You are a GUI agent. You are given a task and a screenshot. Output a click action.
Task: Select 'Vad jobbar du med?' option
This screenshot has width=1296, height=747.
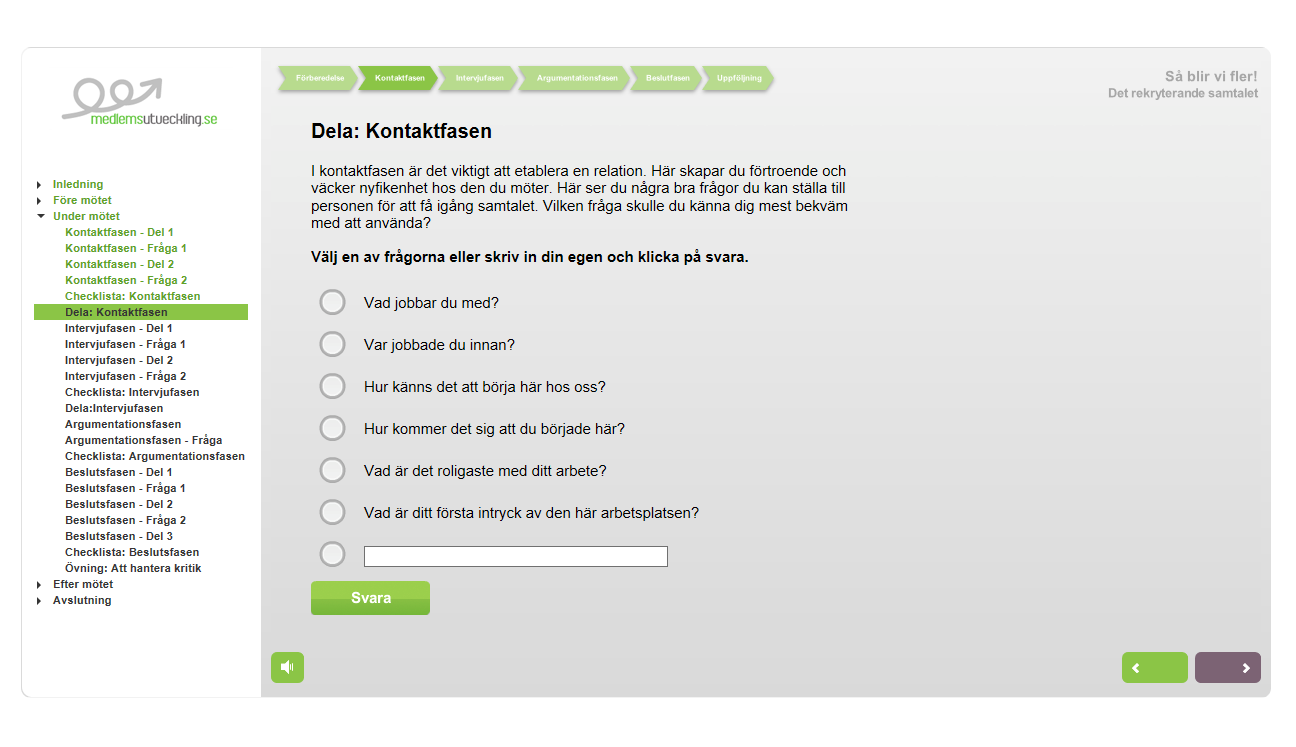[332, 302]
